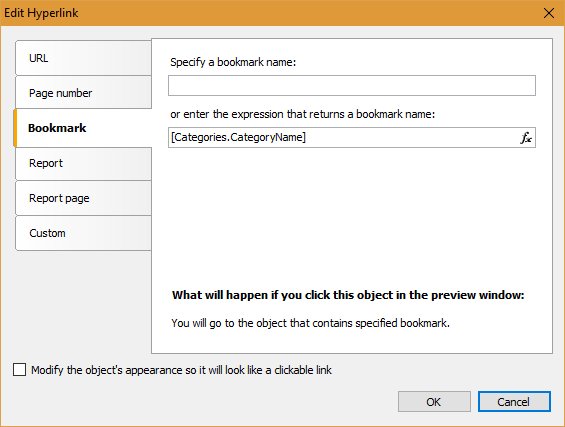Confirm with the OK button
The image size is (565, 427).
pos(434,401)
